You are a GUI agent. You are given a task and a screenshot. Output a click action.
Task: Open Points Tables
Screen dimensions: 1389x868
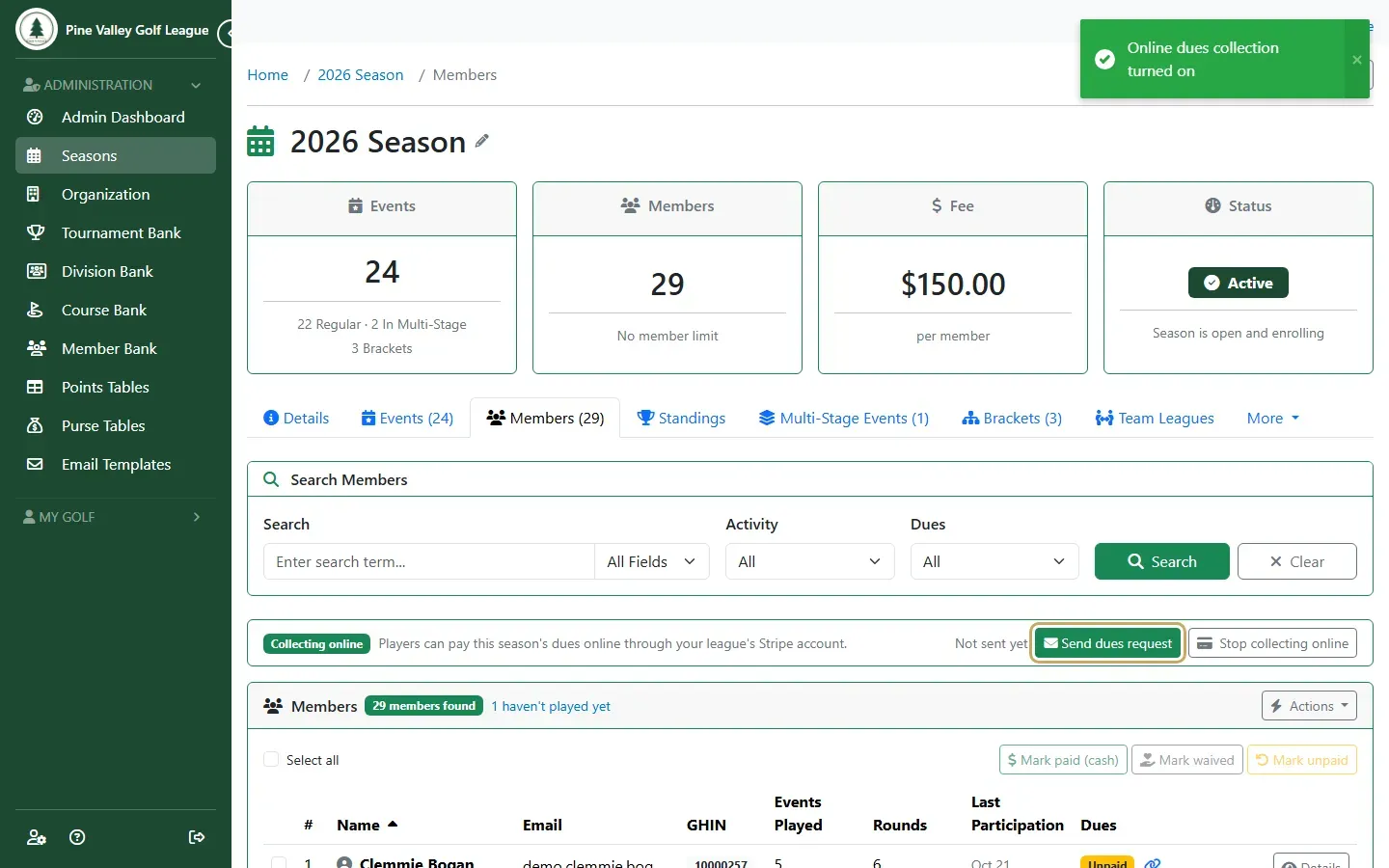point(116,387)
